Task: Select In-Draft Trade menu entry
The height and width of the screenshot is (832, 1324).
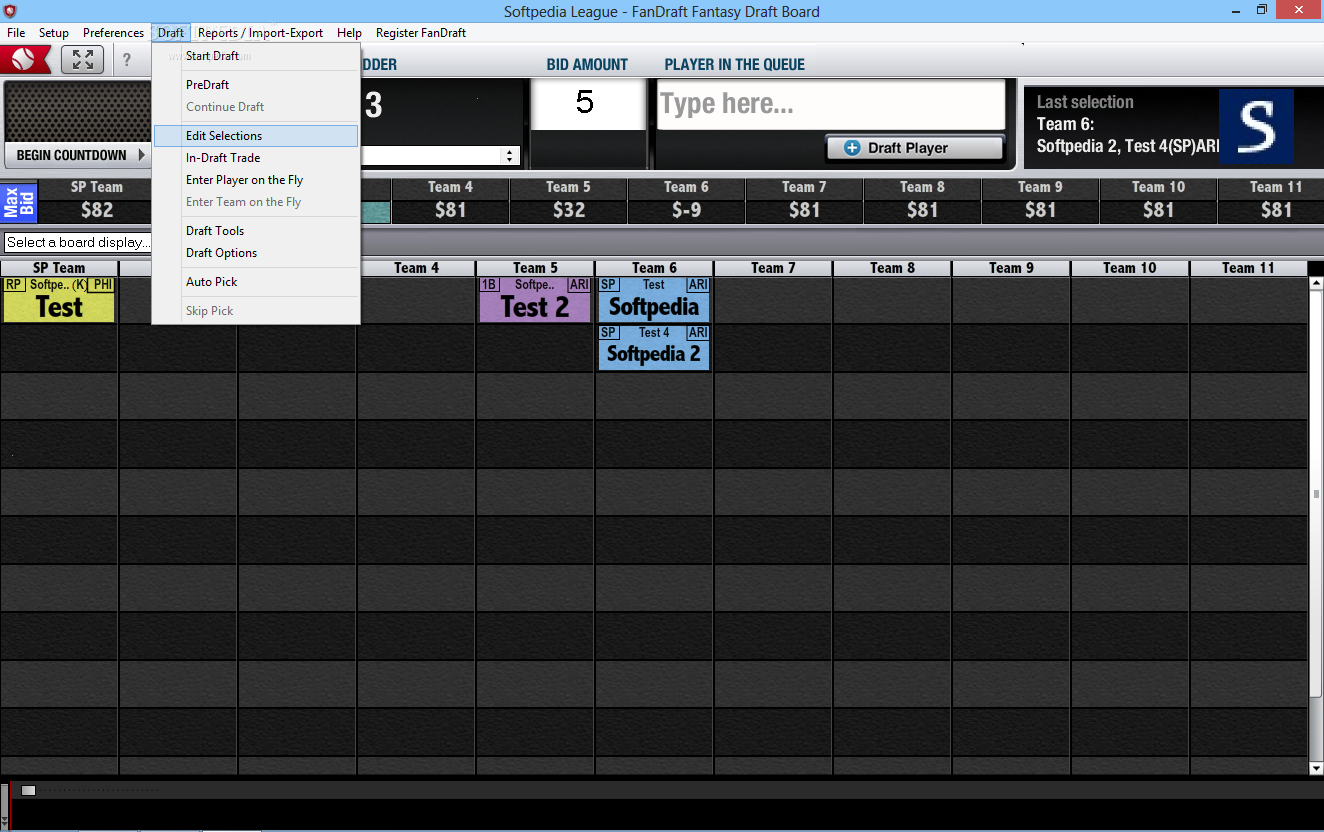Action: 256,158
